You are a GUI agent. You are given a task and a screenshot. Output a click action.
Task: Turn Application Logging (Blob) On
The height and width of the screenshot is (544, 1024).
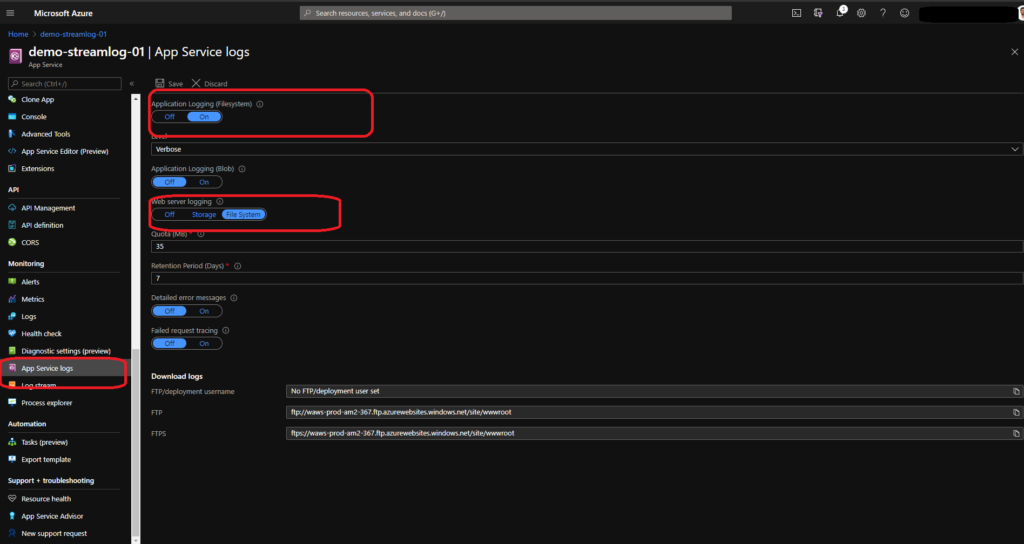(204, 182)
